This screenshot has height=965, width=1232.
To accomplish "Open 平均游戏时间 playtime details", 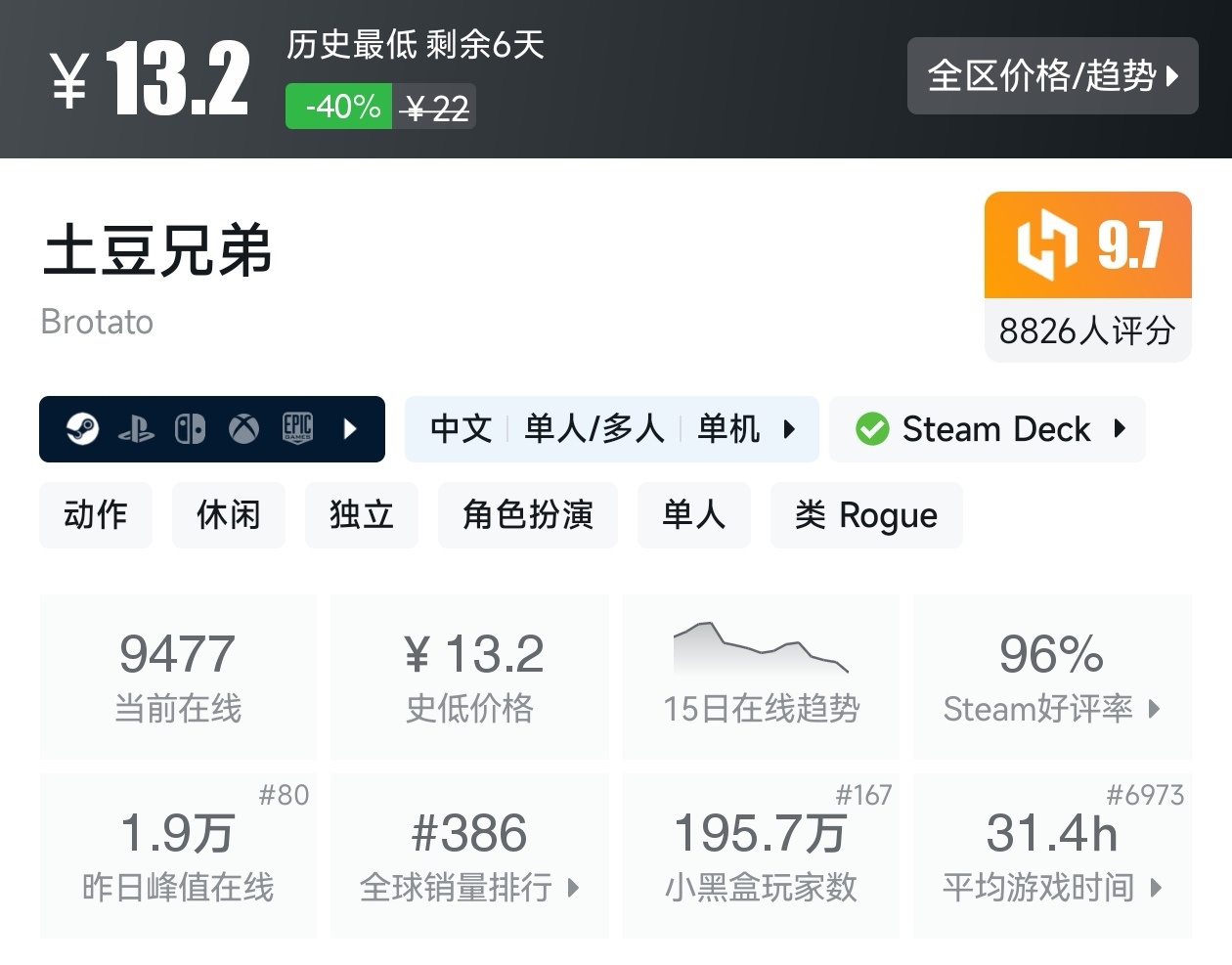I will point(1052,887).
